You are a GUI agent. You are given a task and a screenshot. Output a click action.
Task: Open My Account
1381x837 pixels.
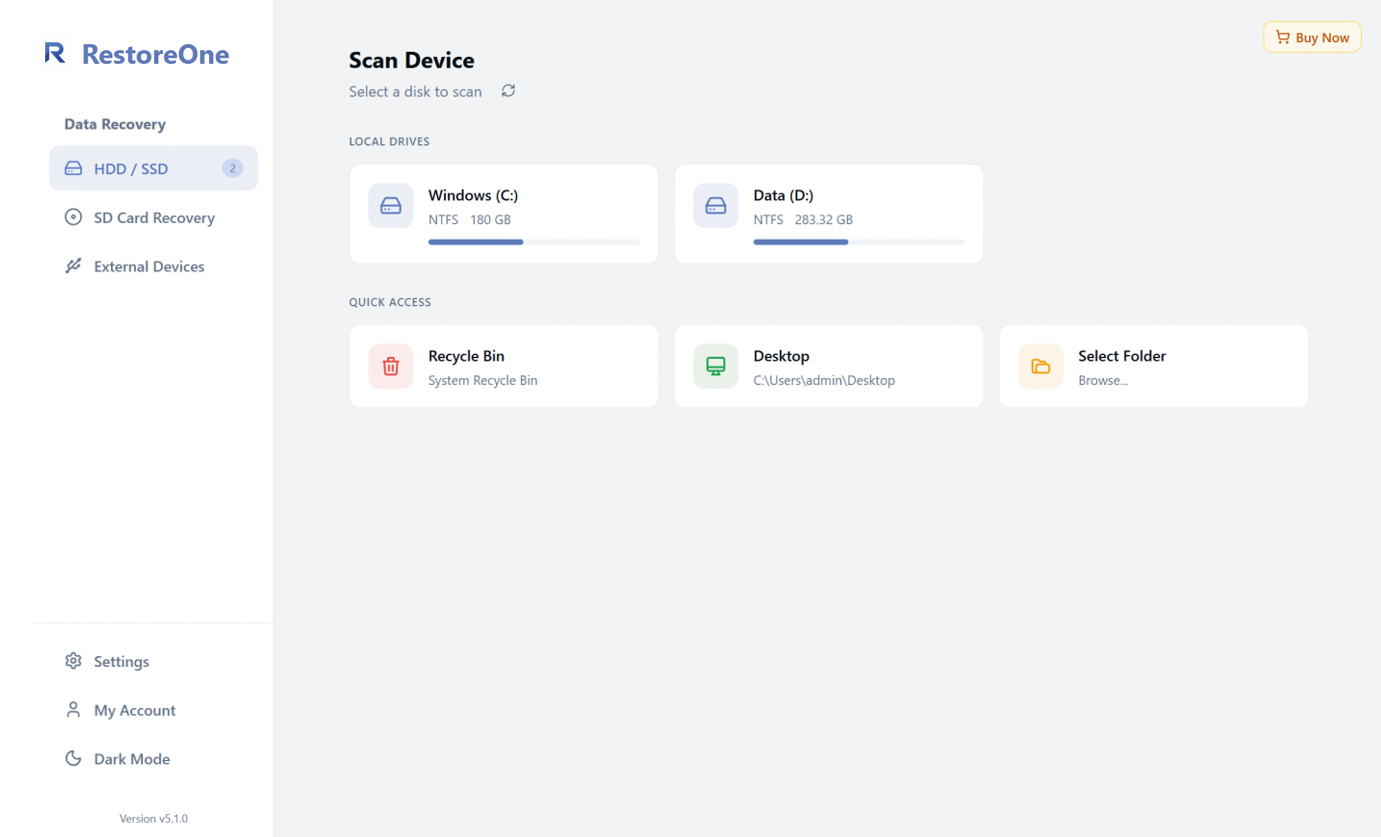(x=154, y=710)
